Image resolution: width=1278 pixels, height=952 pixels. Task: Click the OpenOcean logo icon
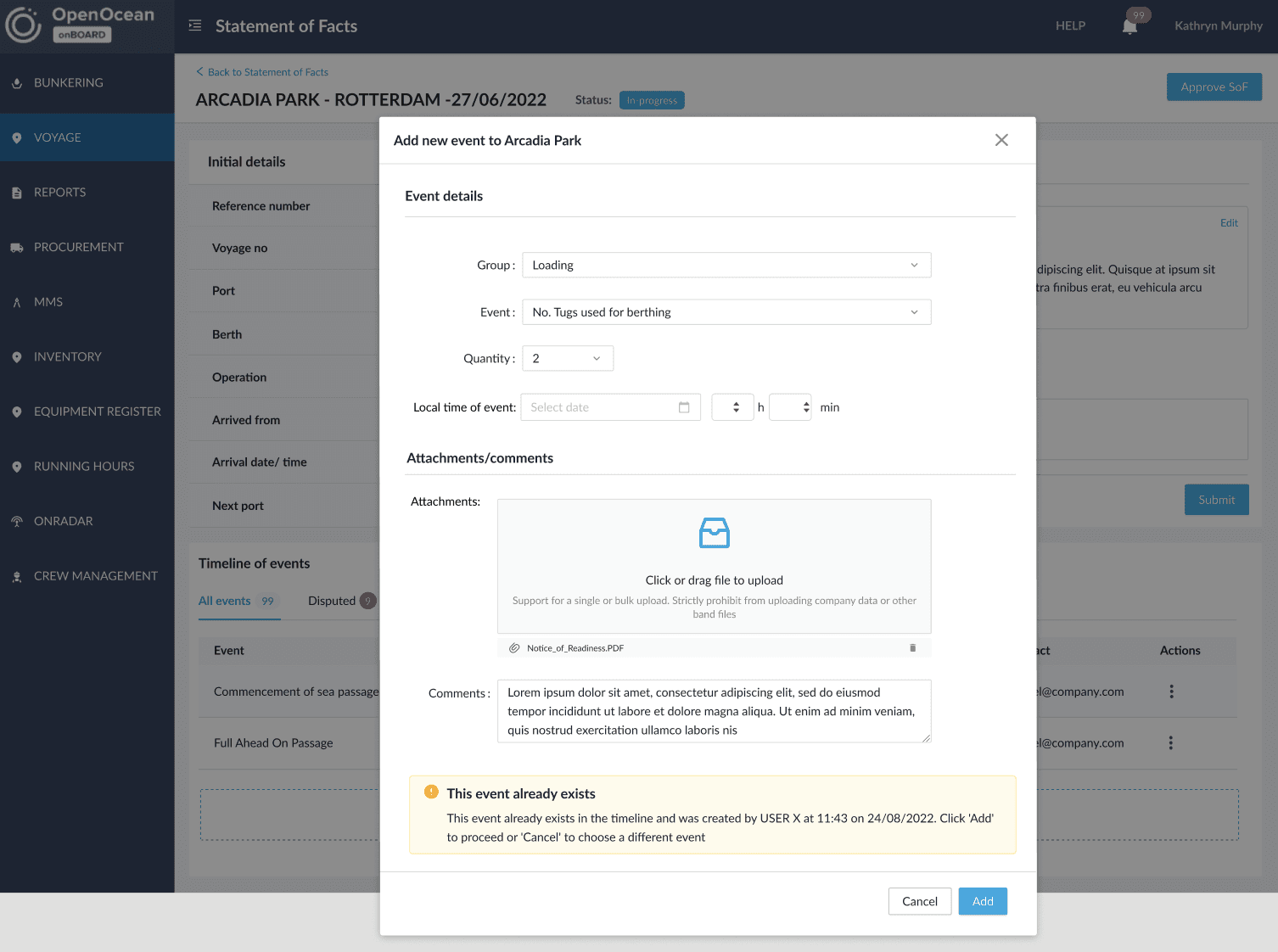(x=23, y=25)
